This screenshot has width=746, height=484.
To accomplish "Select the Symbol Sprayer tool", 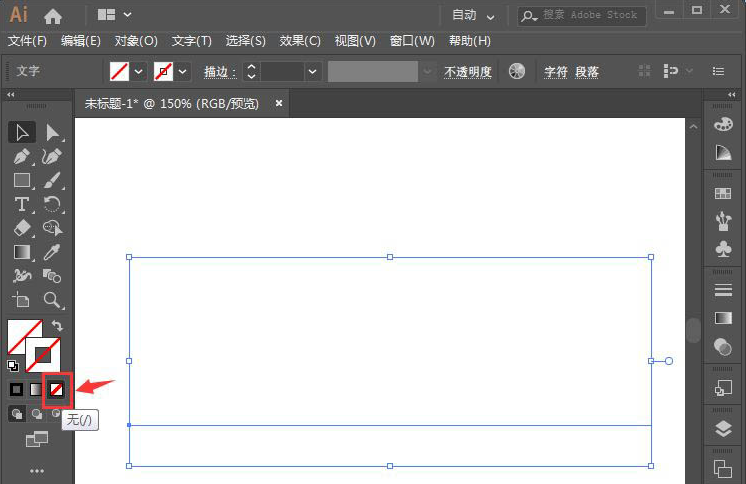I will click(22, 276).
